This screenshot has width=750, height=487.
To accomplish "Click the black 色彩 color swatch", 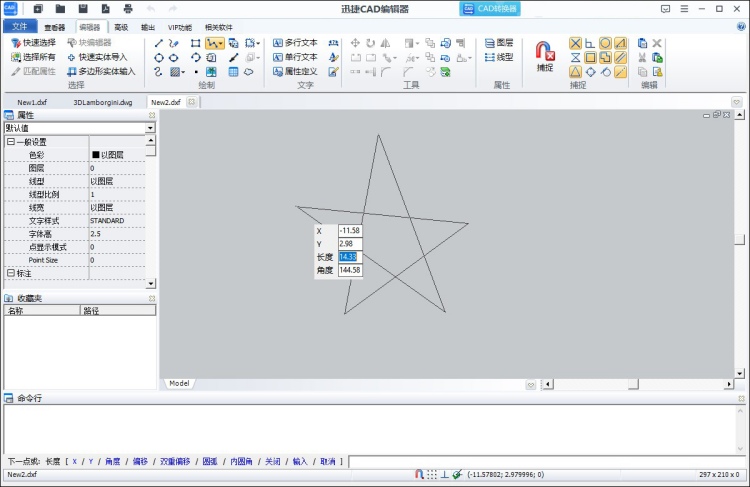I will click(96, 155).
